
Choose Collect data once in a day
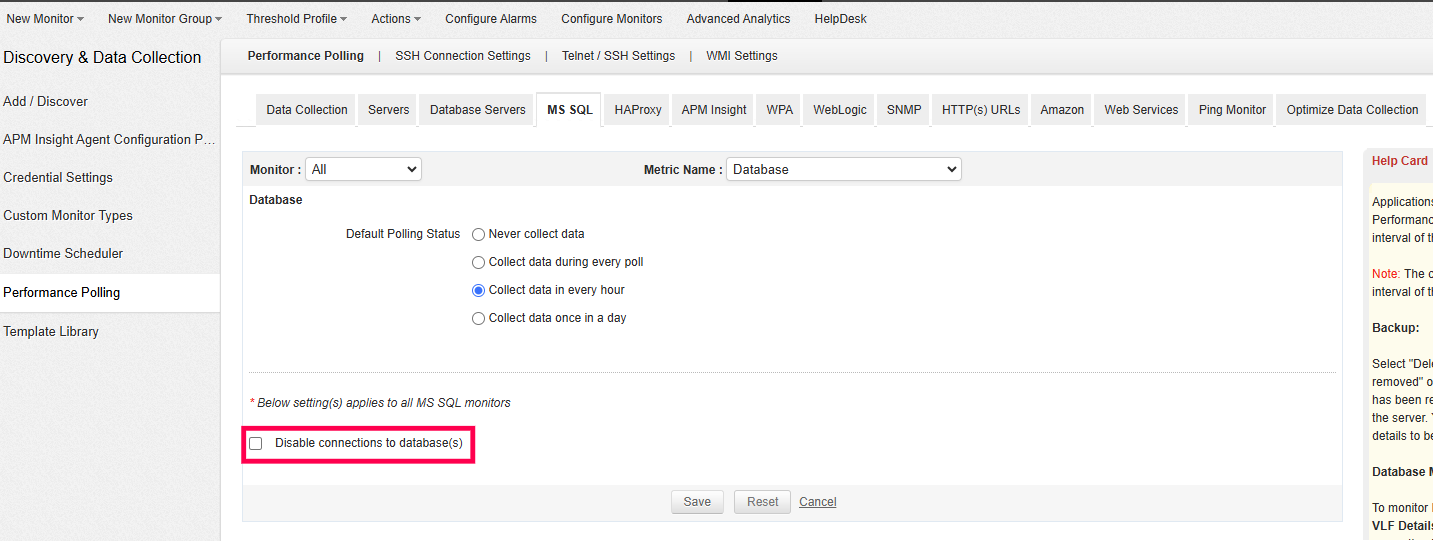pyautogui.click(x=479, y=318)
